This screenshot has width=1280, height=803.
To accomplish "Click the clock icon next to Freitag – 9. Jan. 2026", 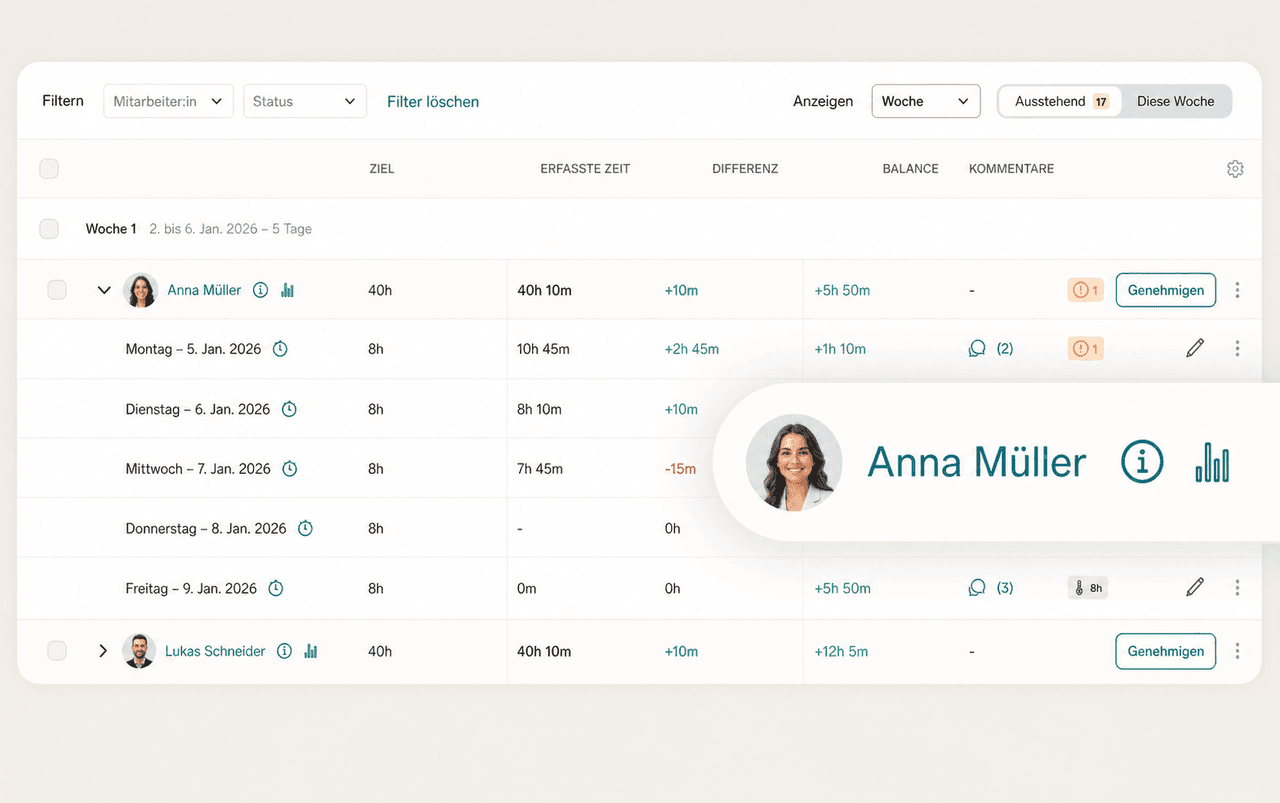I will pos(276,588).
